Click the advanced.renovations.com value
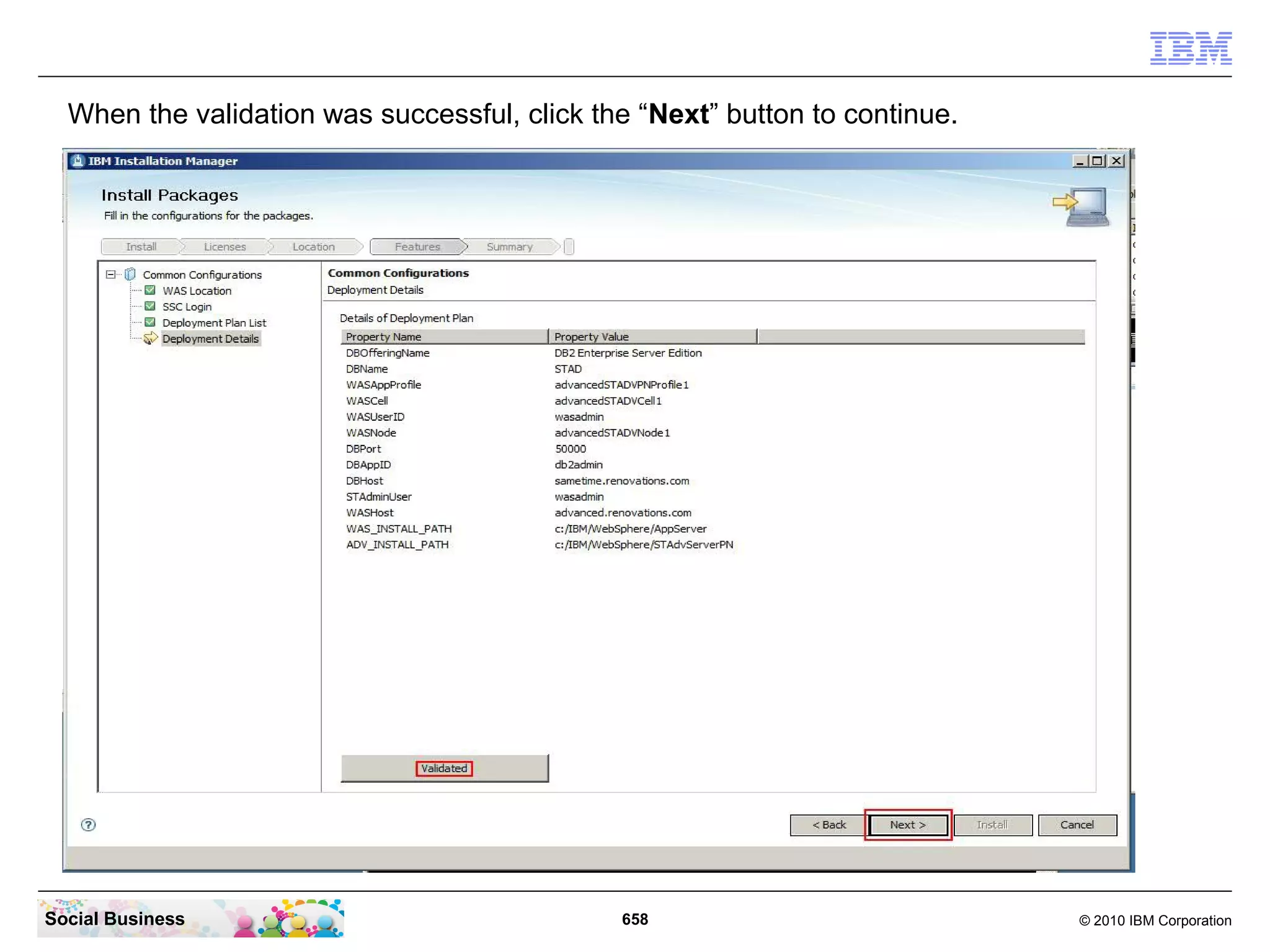The image size is (1270, 952). (x=623, y=513)
